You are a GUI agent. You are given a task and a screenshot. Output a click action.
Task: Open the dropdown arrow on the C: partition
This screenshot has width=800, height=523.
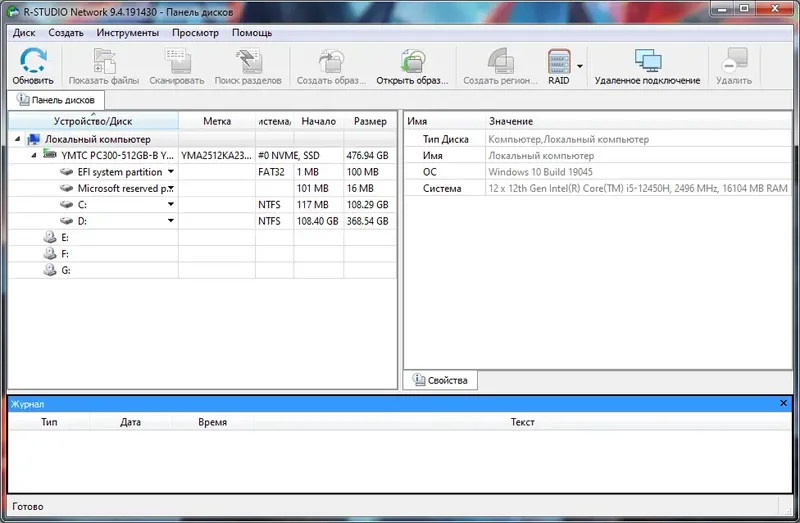click(x=171, y=204)
